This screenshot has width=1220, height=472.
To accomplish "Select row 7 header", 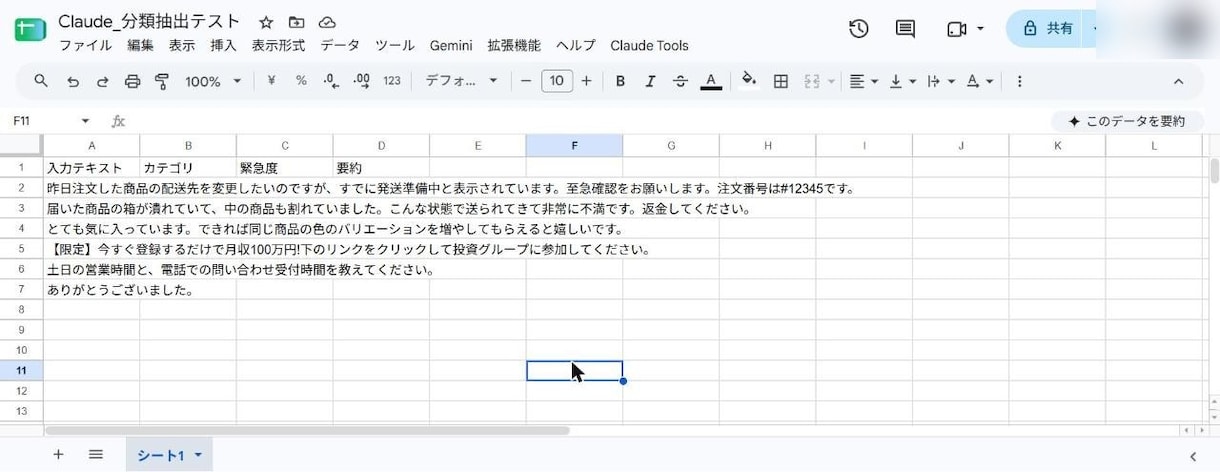I will [21, 289].
